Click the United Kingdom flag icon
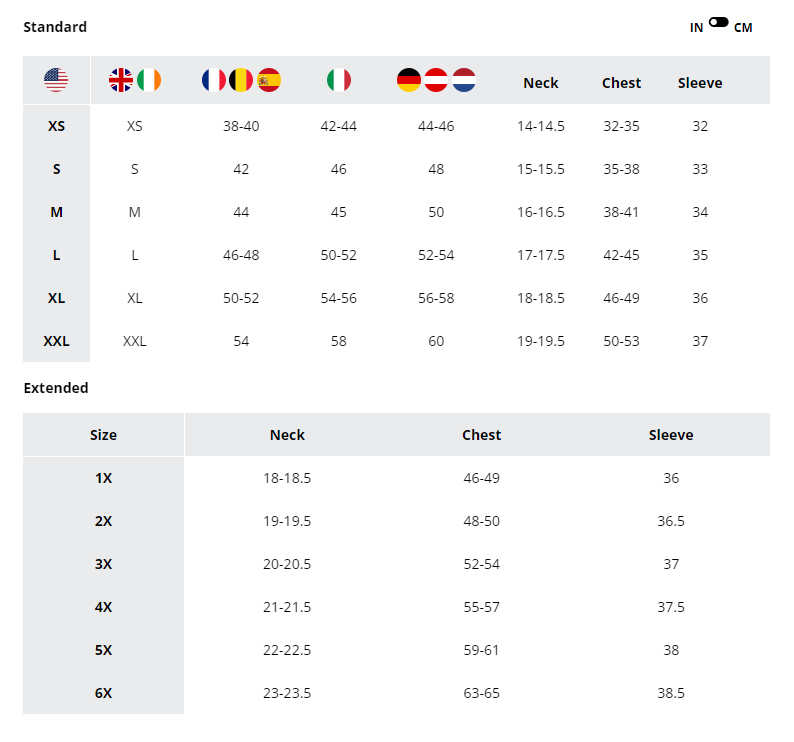 click(x=121, y=80)
